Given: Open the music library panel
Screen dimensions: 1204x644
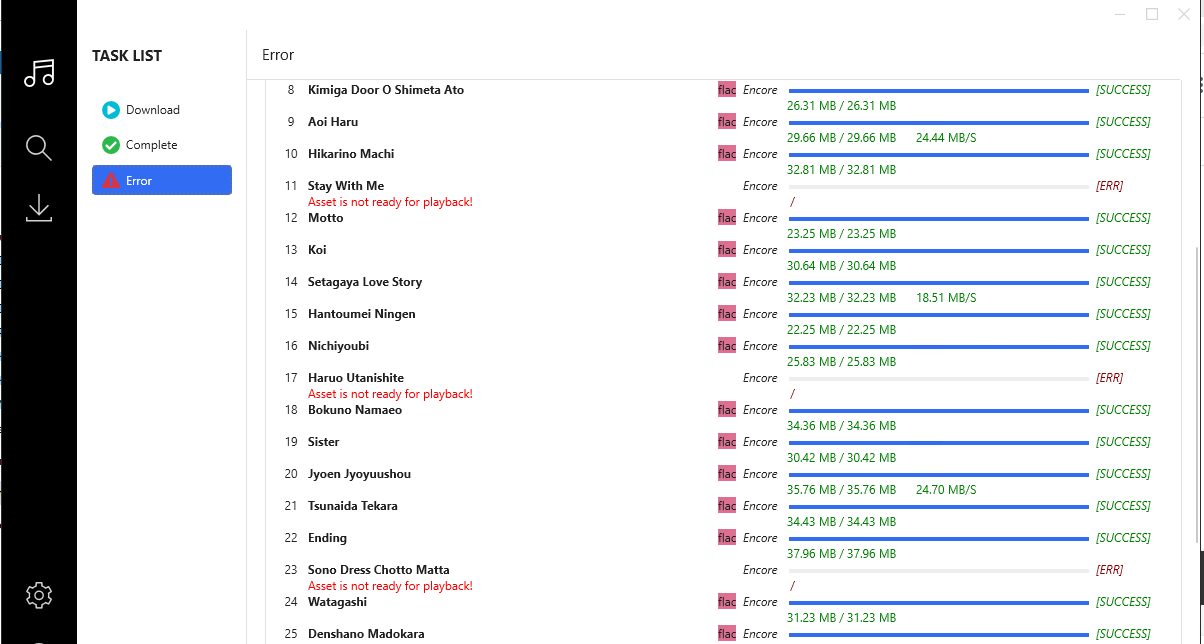Looking at the screenshot, I should coord(39,73).
